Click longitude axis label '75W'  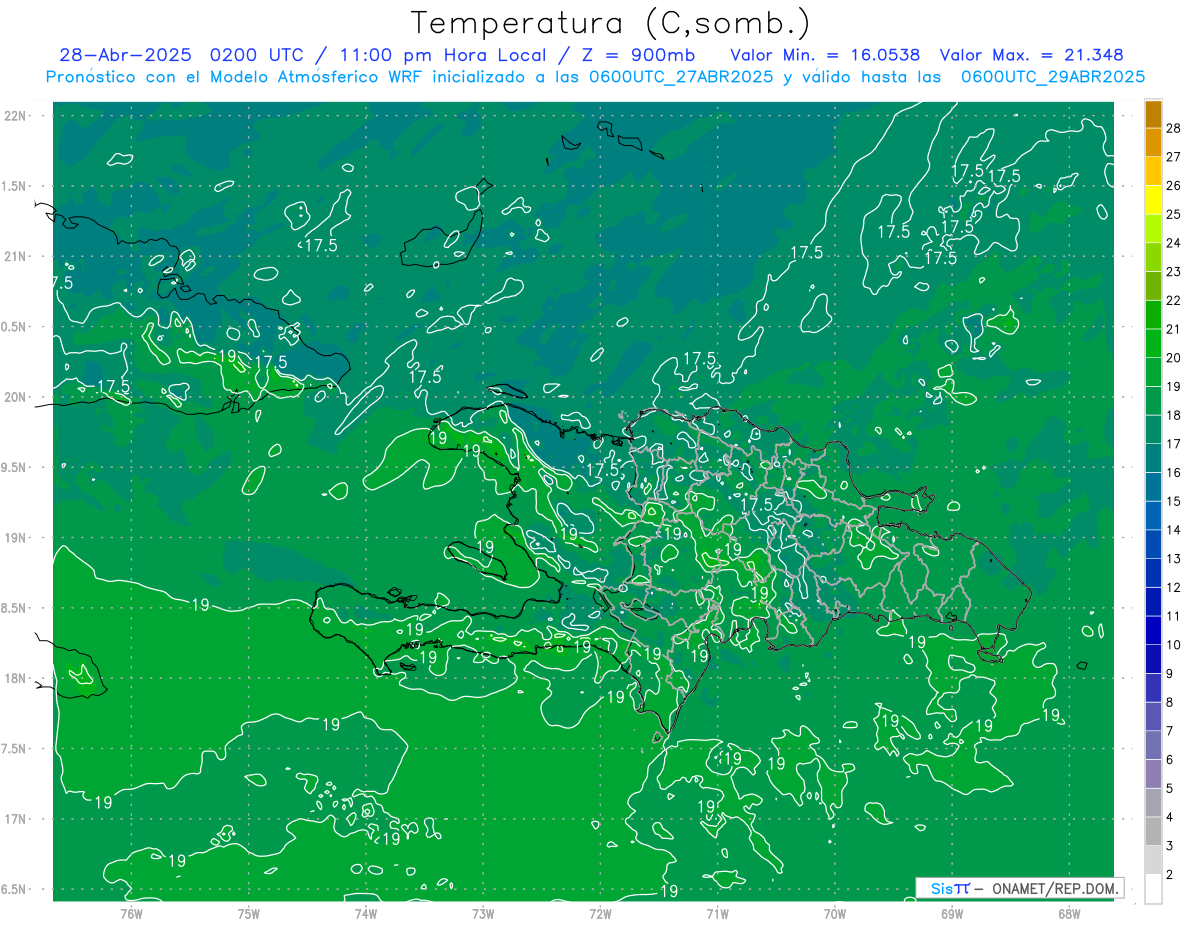click(x=249, y=913)
